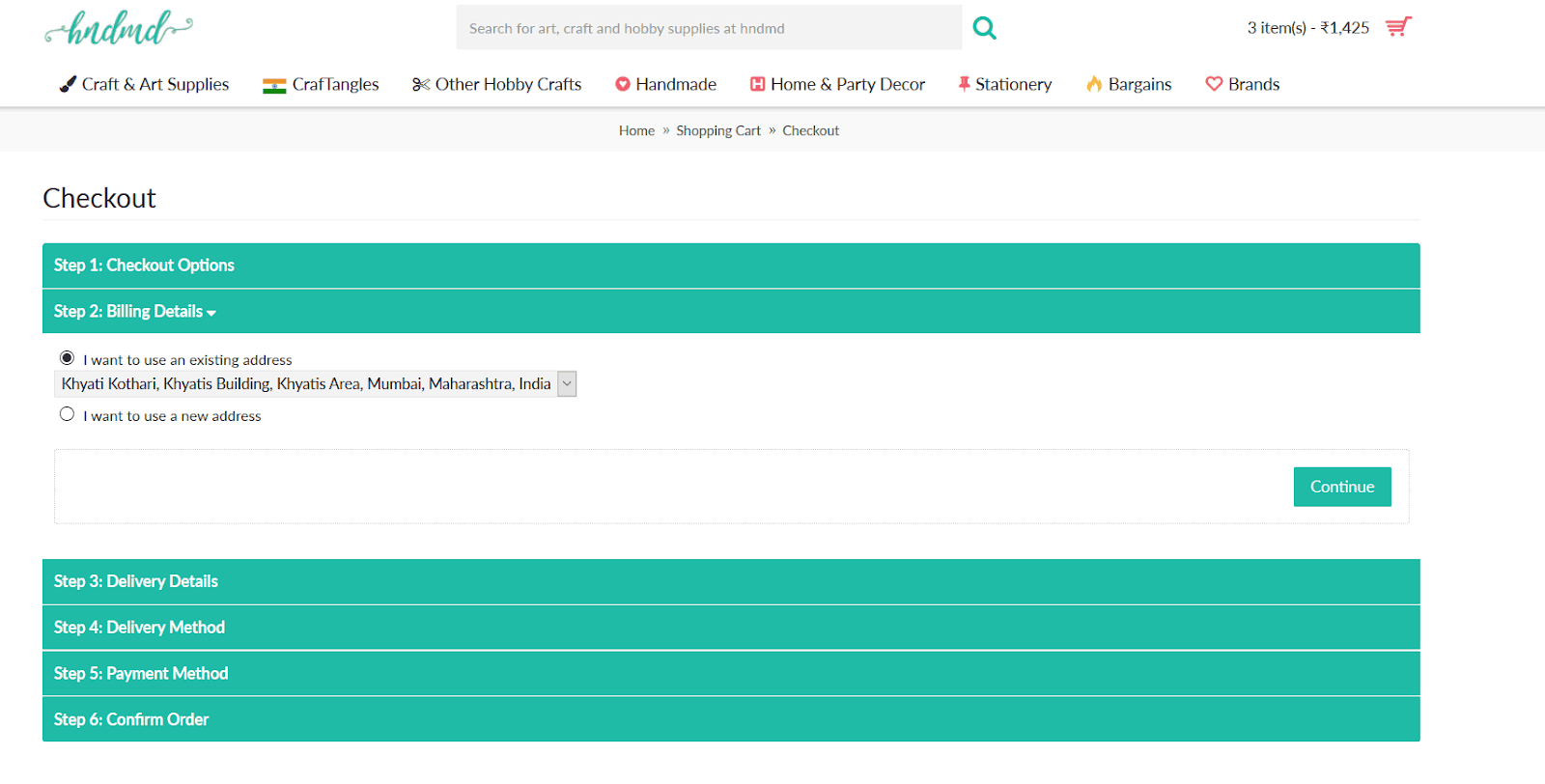Viewport: 1545px width, 784px height.
Task: Click the Continue button
Action: pyautogui.click(x=1342, y=487)
